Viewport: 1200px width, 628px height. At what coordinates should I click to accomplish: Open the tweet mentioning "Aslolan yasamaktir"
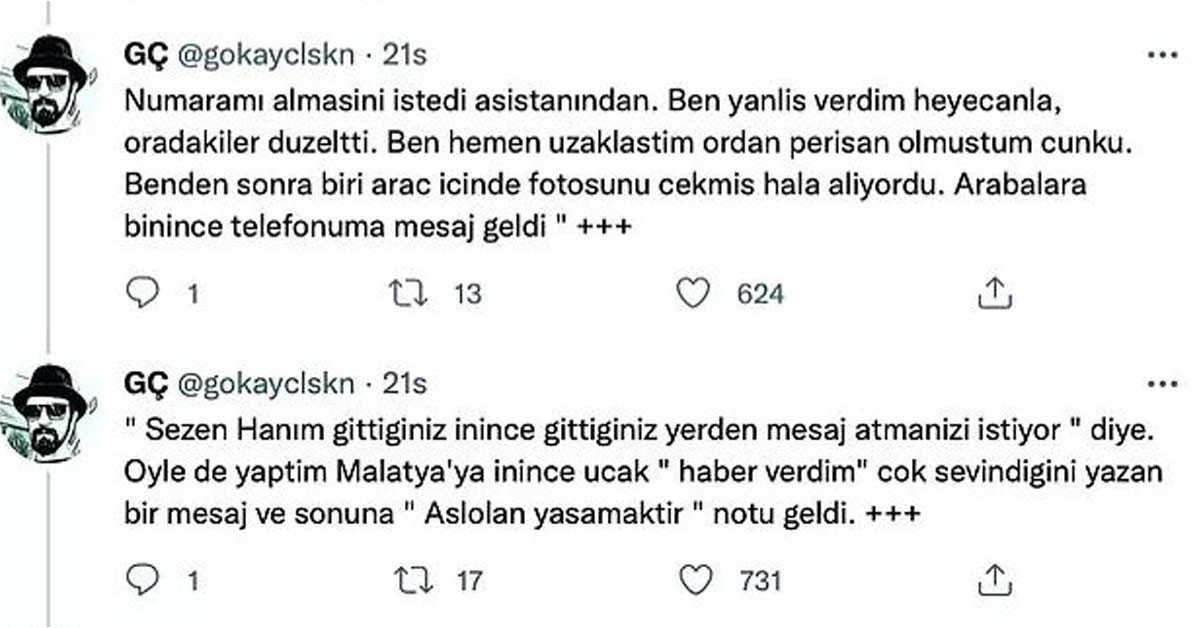[x=600, y=476]
